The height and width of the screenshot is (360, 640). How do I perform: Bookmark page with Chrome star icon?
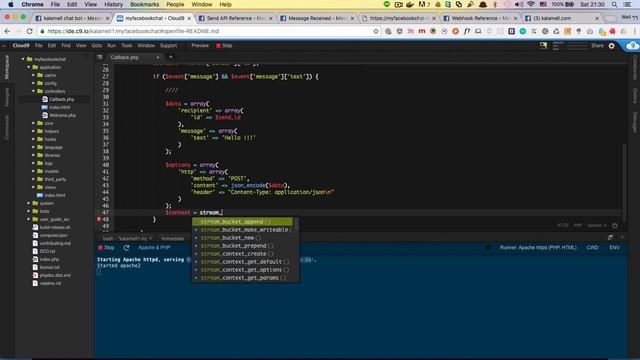(x=376, y=31)
